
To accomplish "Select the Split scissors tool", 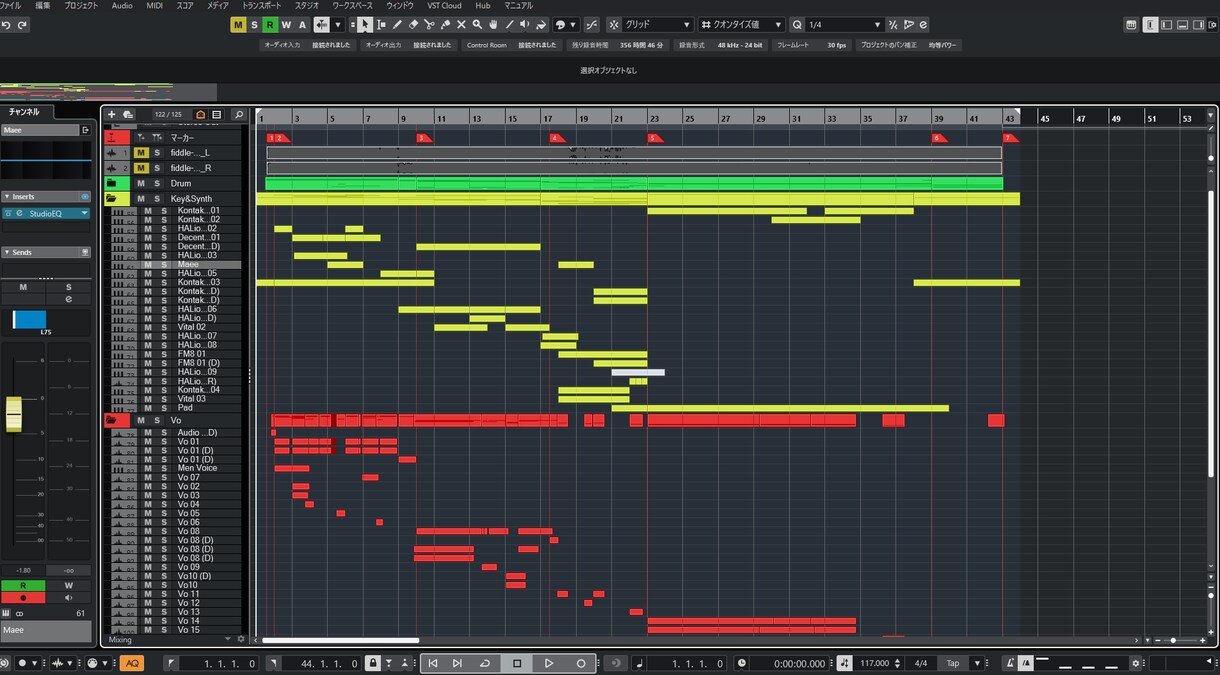I will pyautogui.click(x=429, y=24).
